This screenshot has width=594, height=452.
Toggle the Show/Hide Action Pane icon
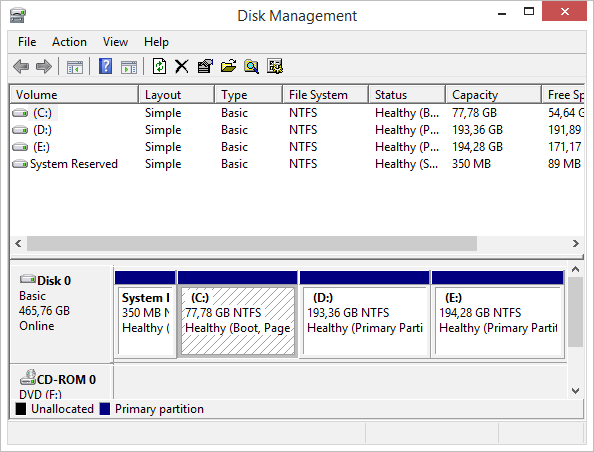click(129, 67)
